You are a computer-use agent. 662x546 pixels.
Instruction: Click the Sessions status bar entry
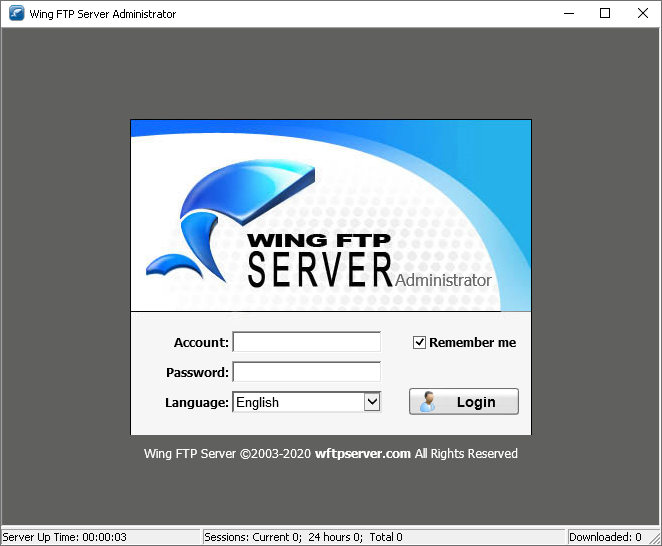[383, 537]
